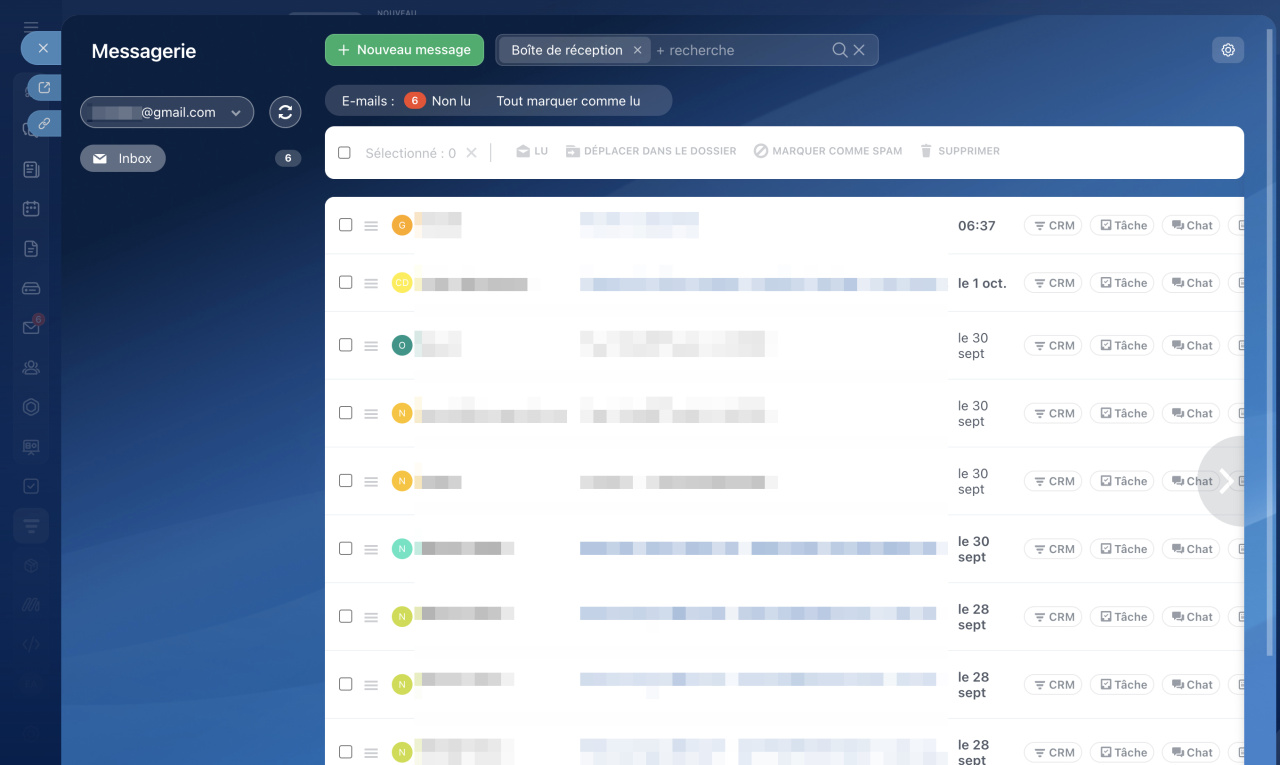Open the drag handle menu of first email
This screenshot has width=1280, height=765.
[x=371, y=226]
